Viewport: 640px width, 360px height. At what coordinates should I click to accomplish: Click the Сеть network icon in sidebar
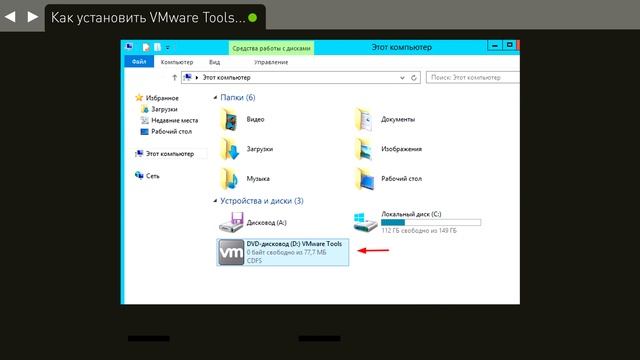139,176
